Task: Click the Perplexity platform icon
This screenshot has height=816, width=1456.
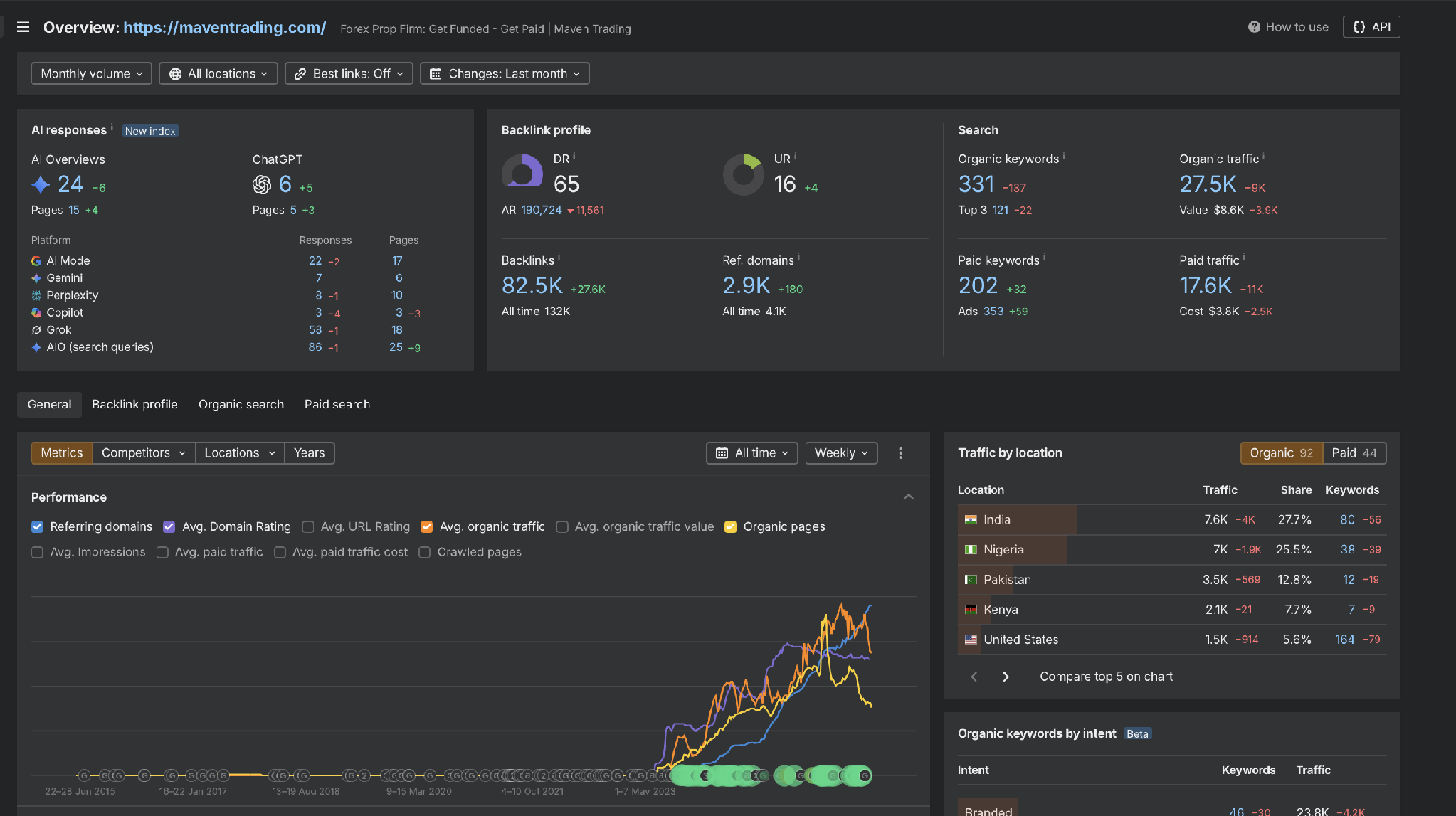Action: tap(36, 295)
